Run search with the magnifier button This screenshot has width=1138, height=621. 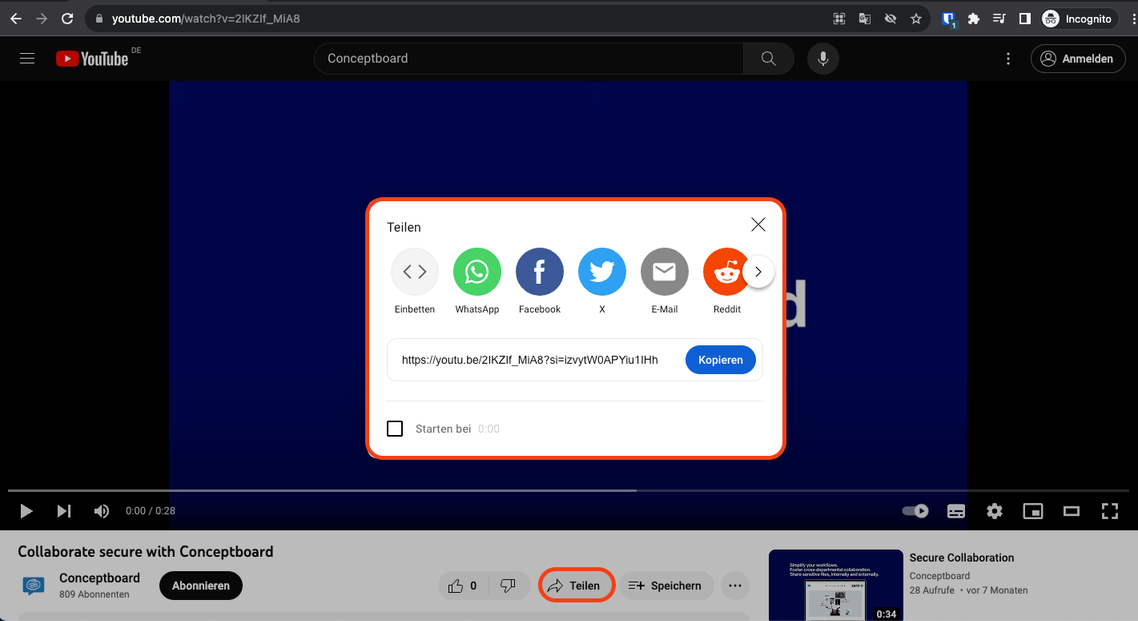769,59
